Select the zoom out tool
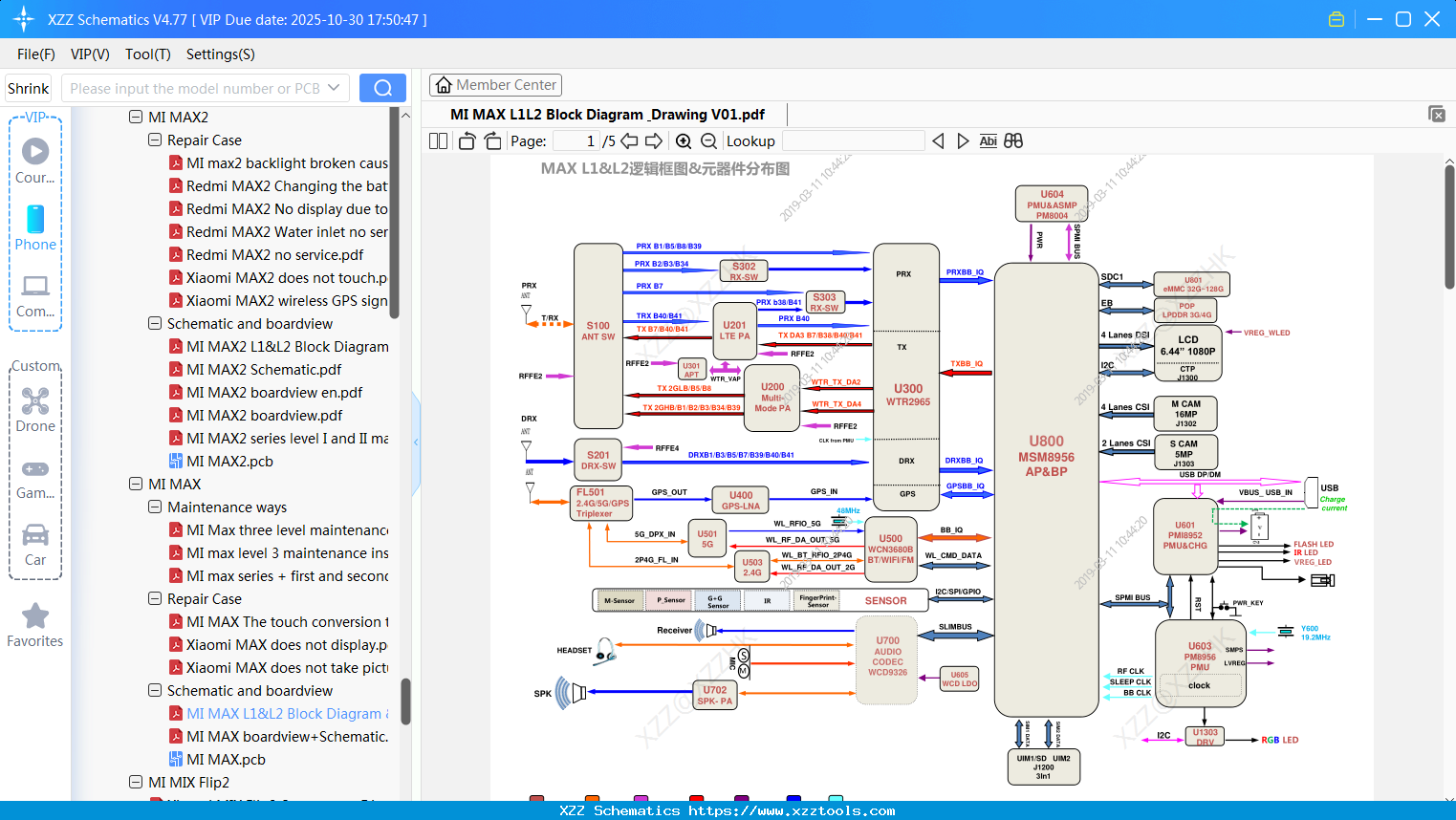1456x820 pixels. coord(708,140)
